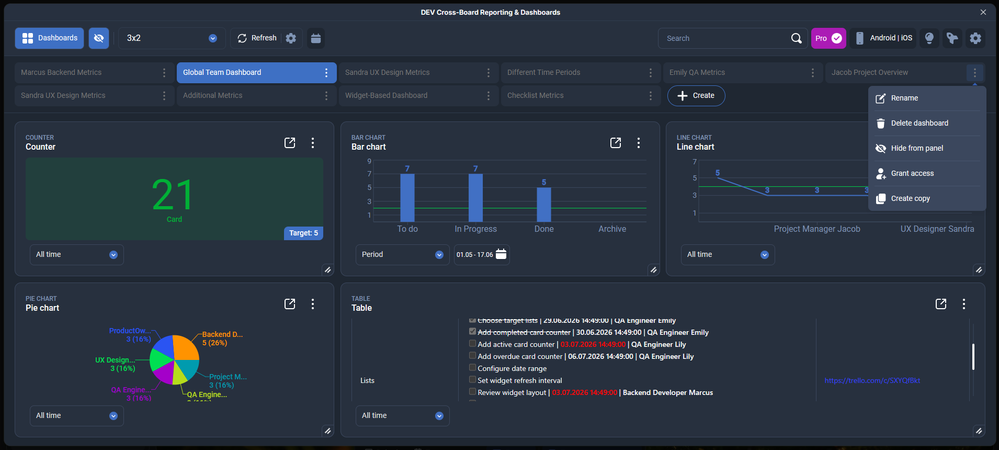
Task: Open Bar chart Period dropdown
Action: click(x=403, y=254)
